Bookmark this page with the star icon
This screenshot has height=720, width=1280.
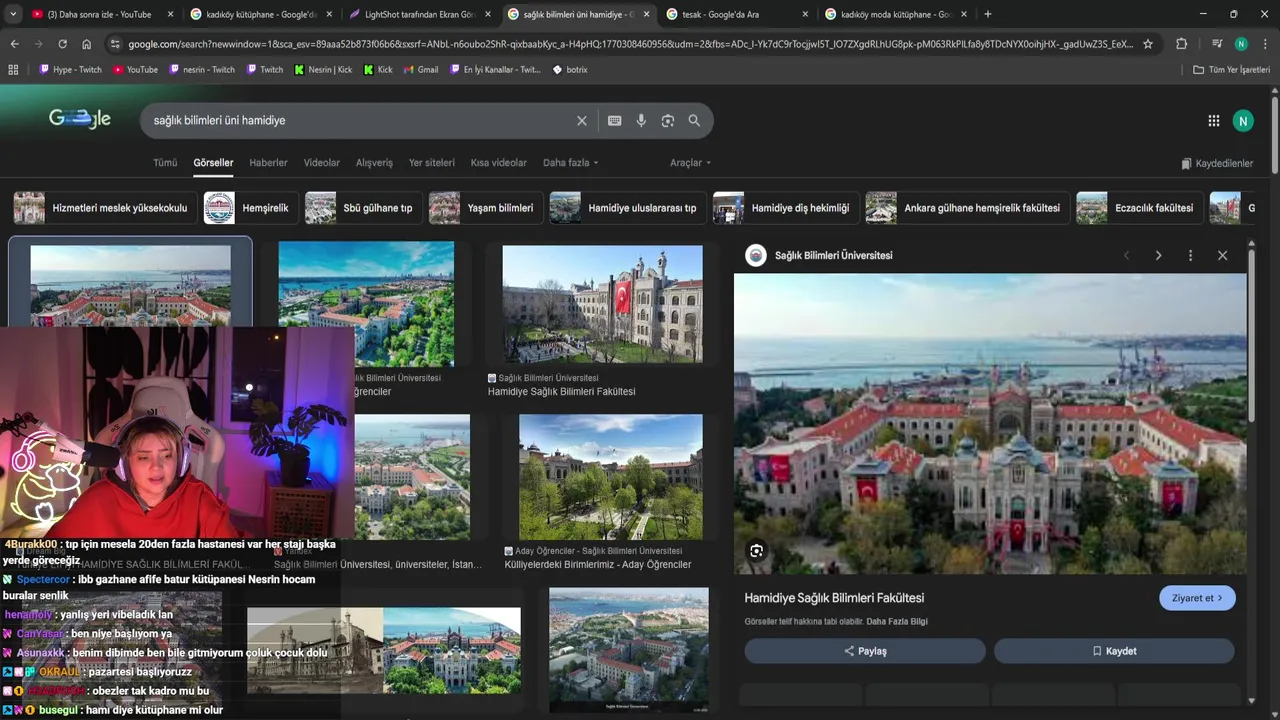point(1148,44)
